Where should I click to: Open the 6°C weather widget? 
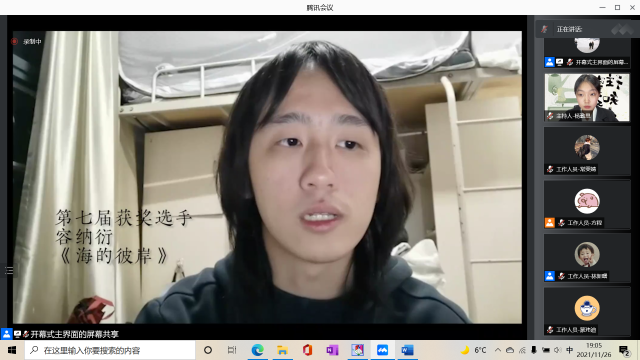point(473,350)
